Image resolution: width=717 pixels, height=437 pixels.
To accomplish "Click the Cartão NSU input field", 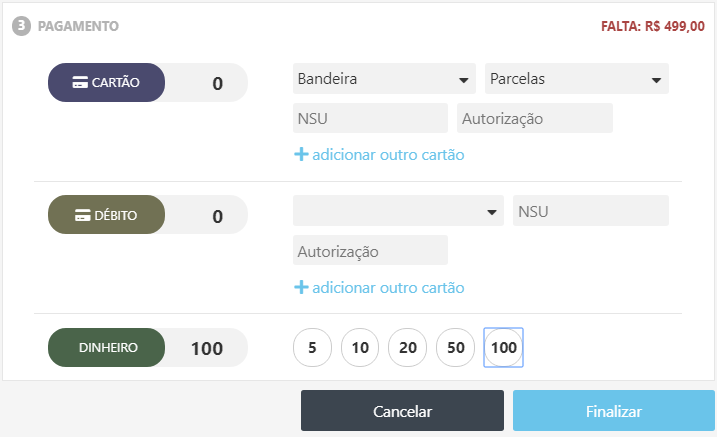I will (x=370, y=119).
